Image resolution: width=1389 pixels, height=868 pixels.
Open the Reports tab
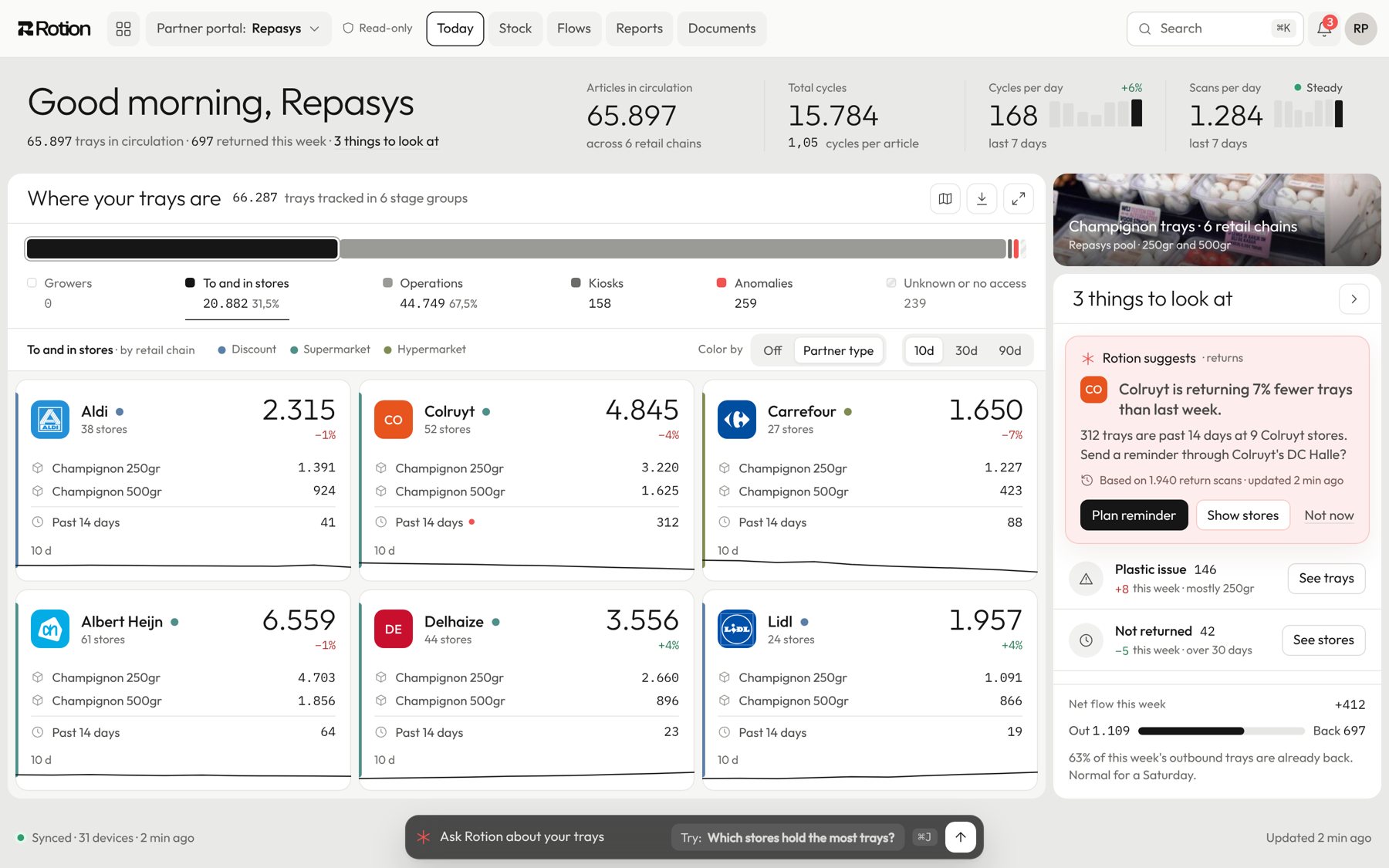(639, 29)
